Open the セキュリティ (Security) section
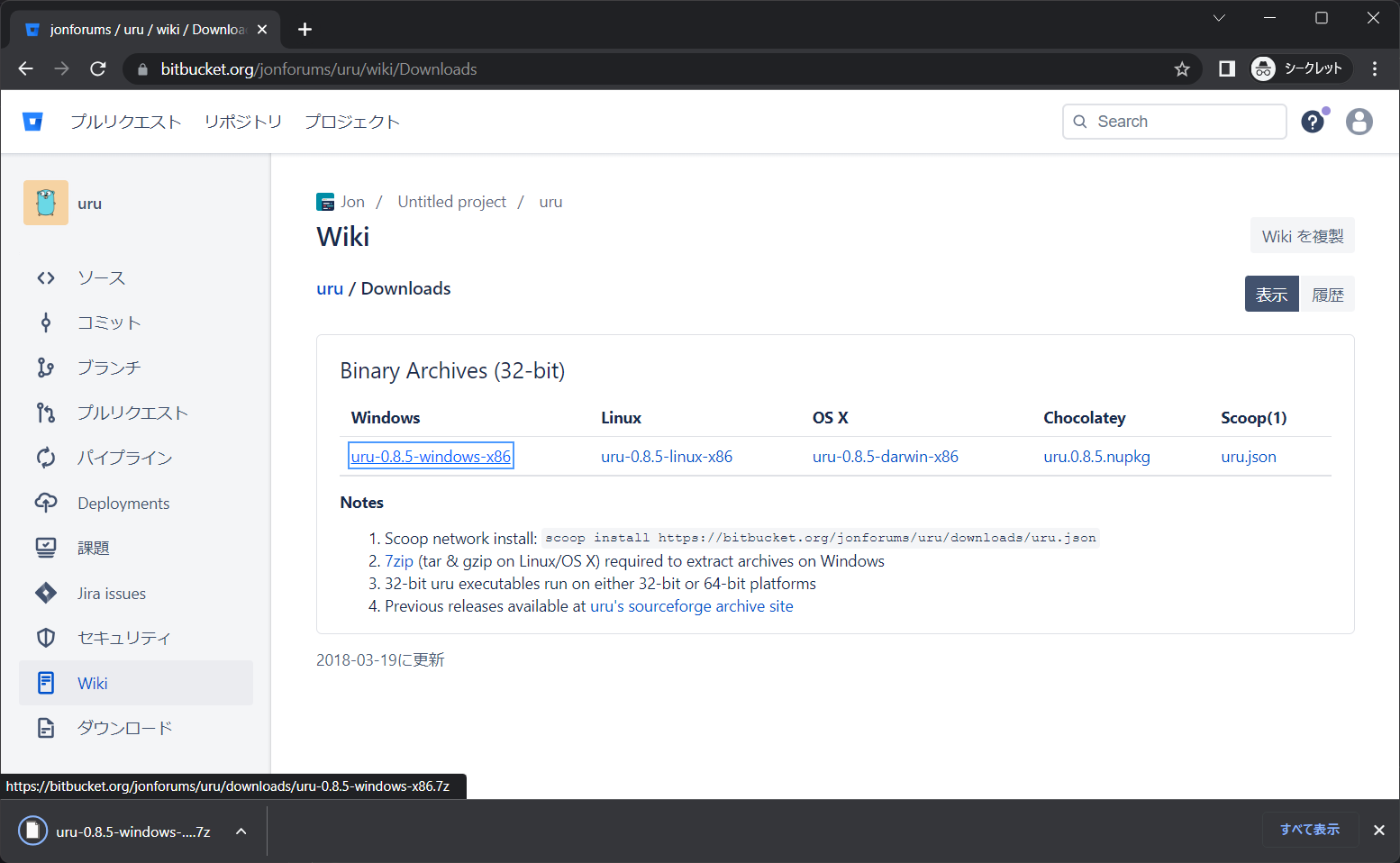The width and height of the screenshot is (1400, 863). (123, 638)
